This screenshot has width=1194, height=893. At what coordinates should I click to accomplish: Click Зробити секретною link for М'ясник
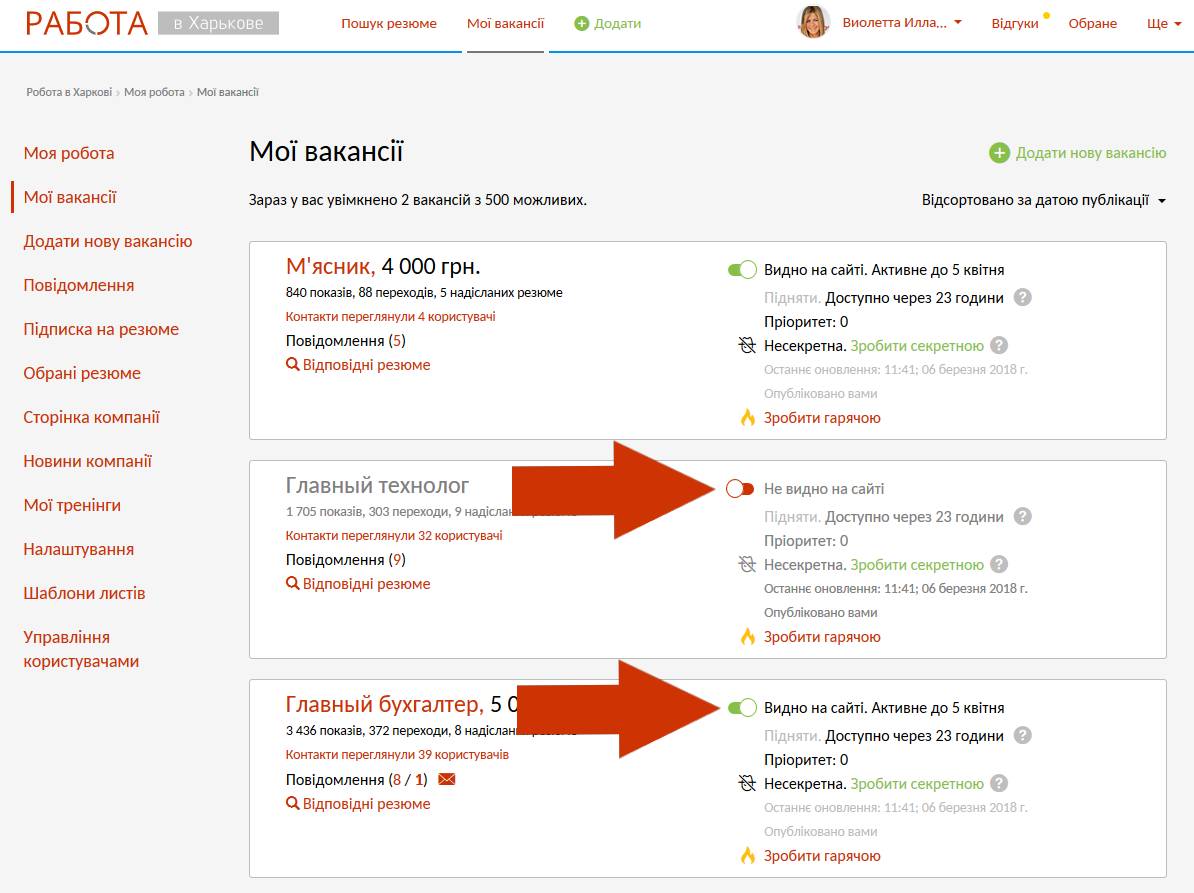(x=917, y=346)
